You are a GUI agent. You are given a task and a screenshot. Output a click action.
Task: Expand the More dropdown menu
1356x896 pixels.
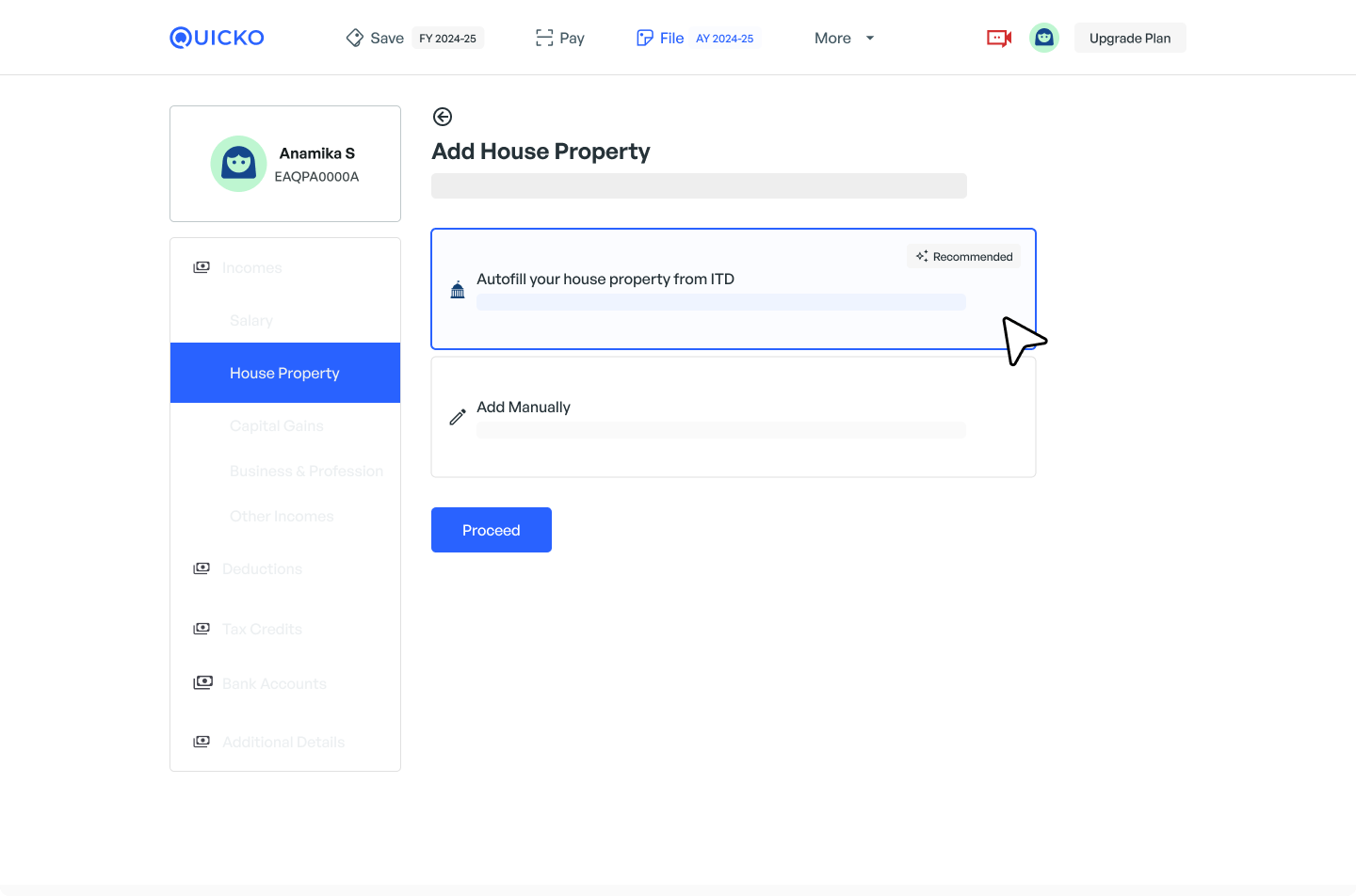844,38
